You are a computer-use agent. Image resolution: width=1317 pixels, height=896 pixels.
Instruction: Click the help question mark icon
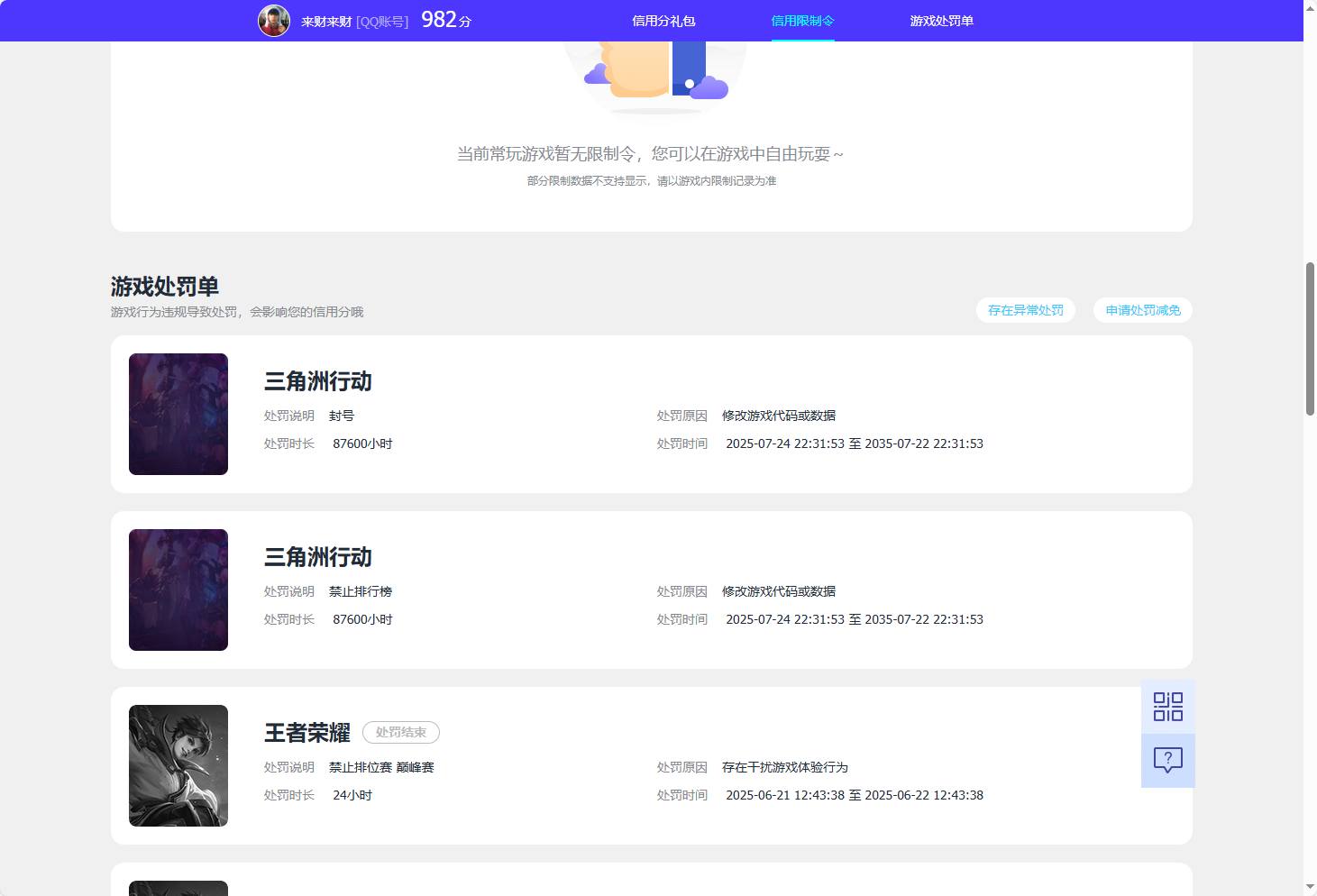[1167, 760]
